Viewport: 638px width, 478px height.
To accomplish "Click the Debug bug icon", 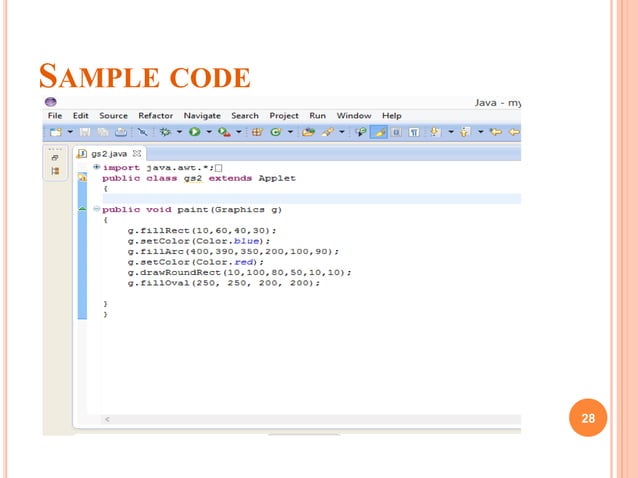I will [x=165, y=132].
